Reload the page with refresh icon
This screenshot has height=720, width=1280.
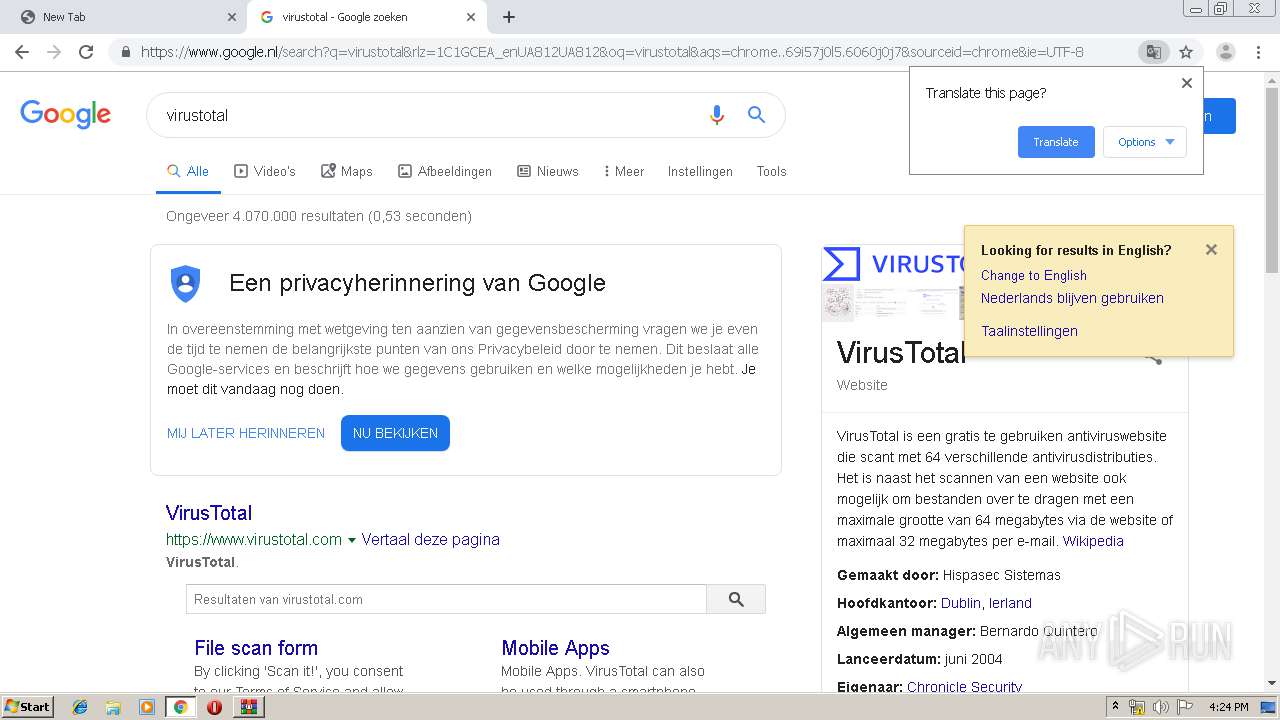click(86, 52)
